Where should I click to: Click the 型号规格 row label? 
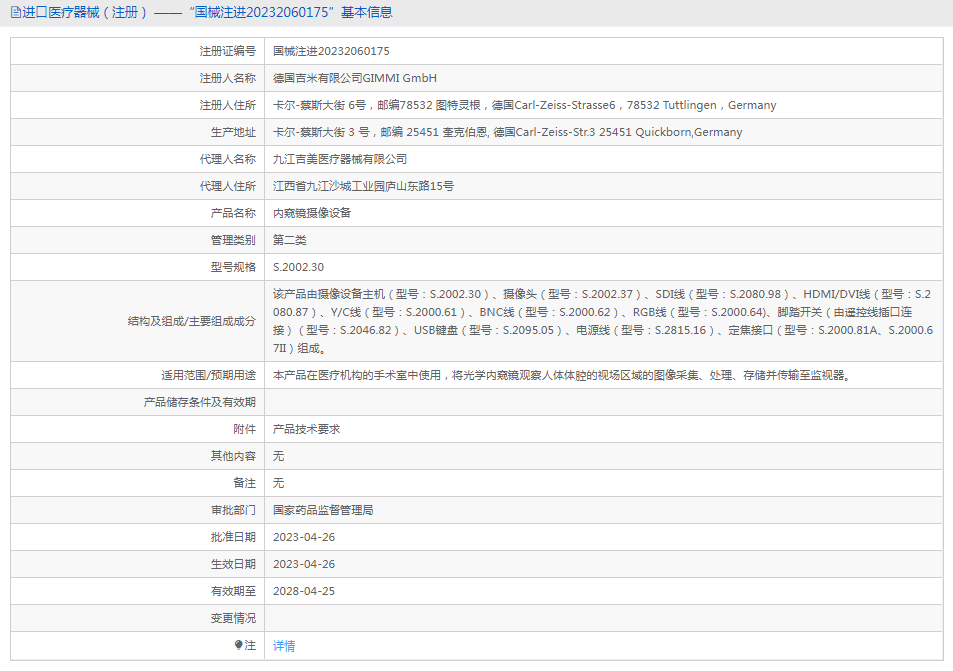[x=233, y=267]
